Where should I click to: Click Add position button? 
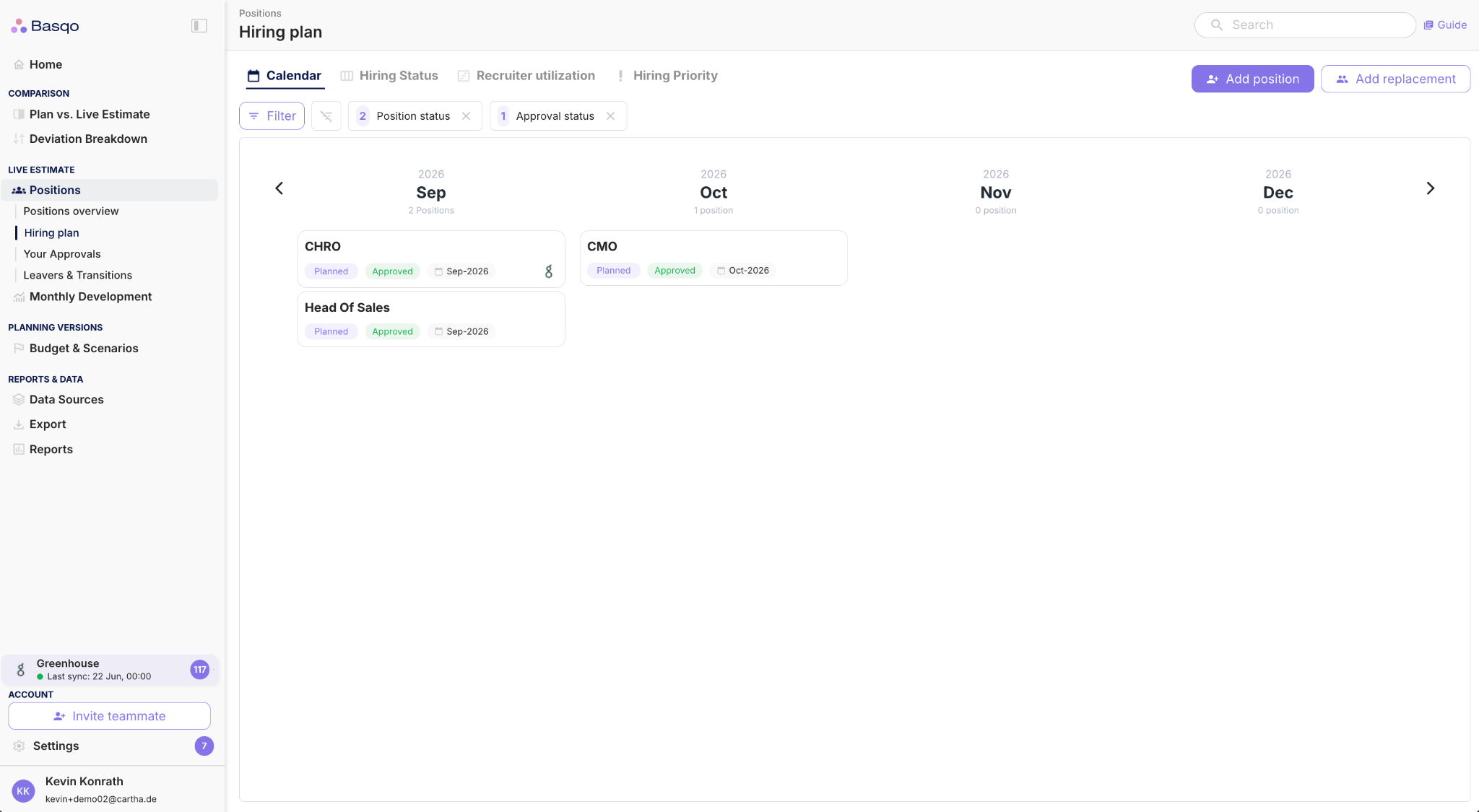point(1252,79)
